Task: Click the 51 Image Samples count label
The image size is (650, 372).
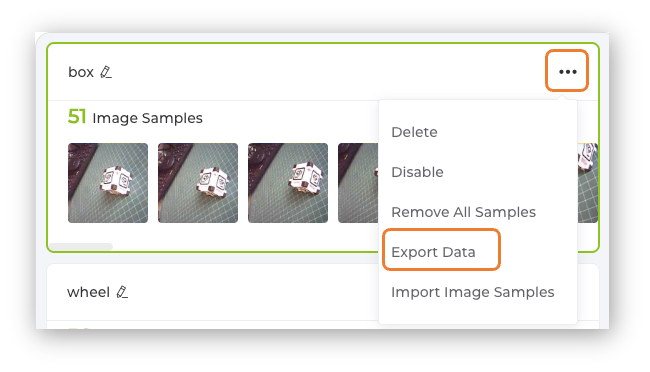Action: click(135, 117)
